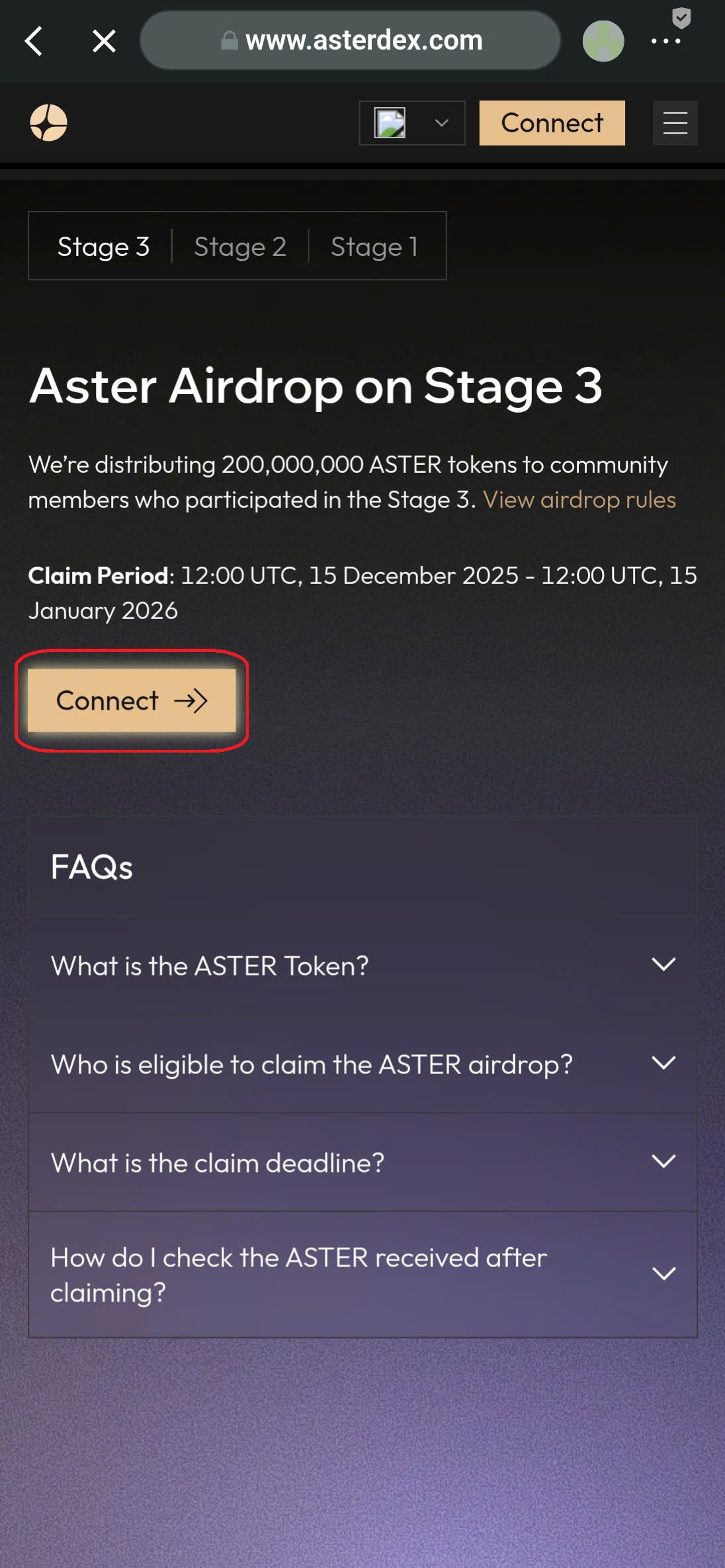Open the hamburger navigation menu
725x1568 pixels.
(675, 123)
